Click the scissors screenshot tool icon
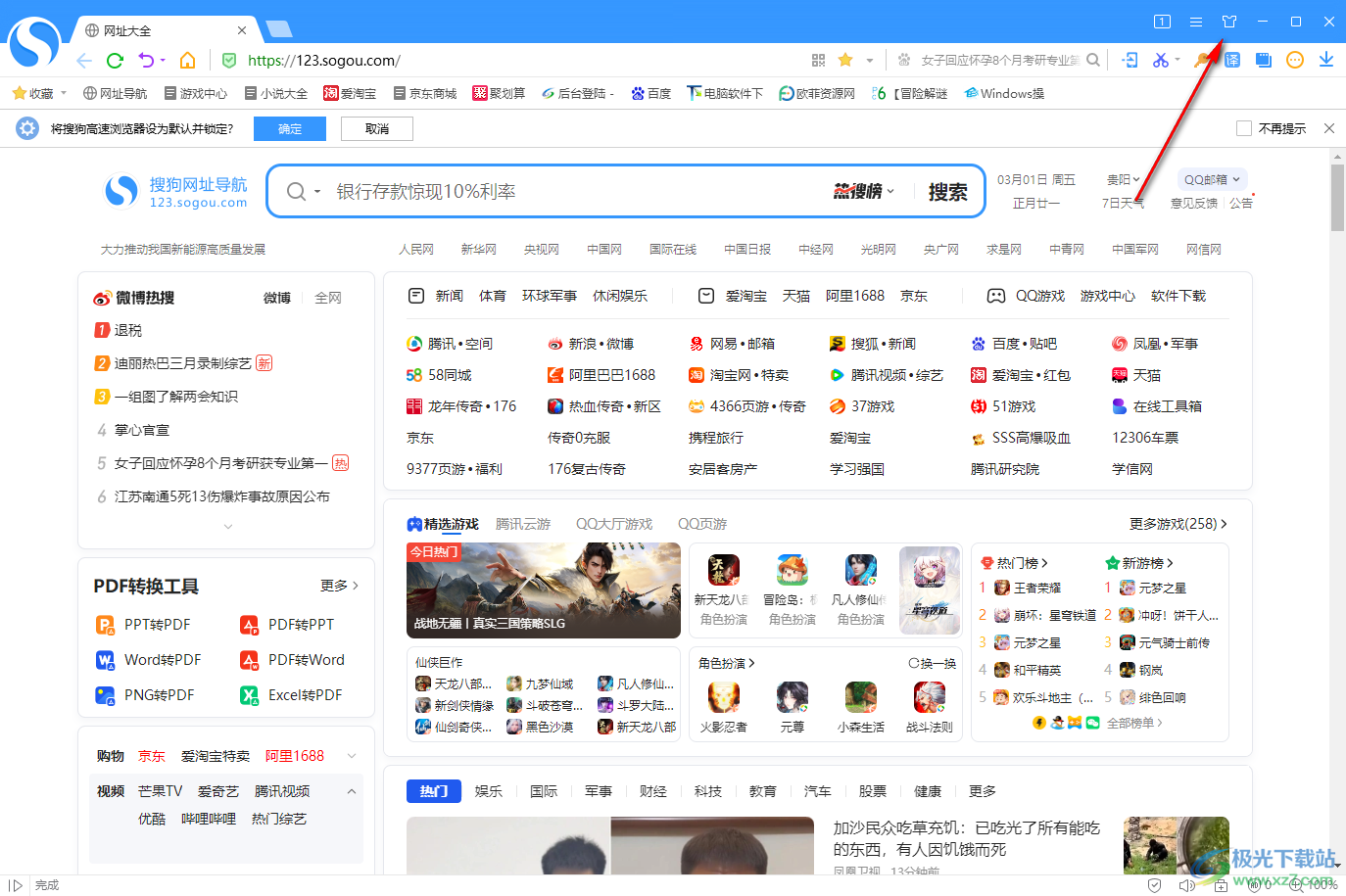The height and width of the screenshot is (896, 1346). (x=1160, y=61)
